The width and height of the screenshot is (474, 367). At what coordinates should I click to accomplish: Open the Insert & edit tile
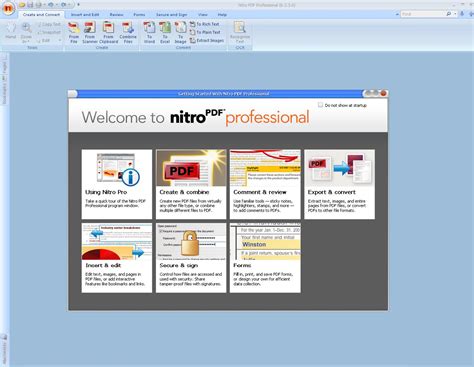tap(117, 258)
